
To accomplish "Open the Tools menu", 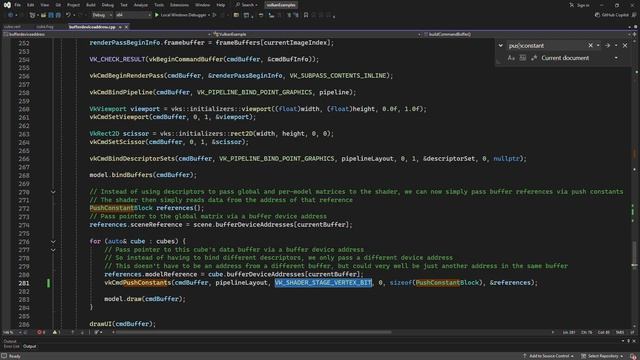I will [x=159, y=5].
